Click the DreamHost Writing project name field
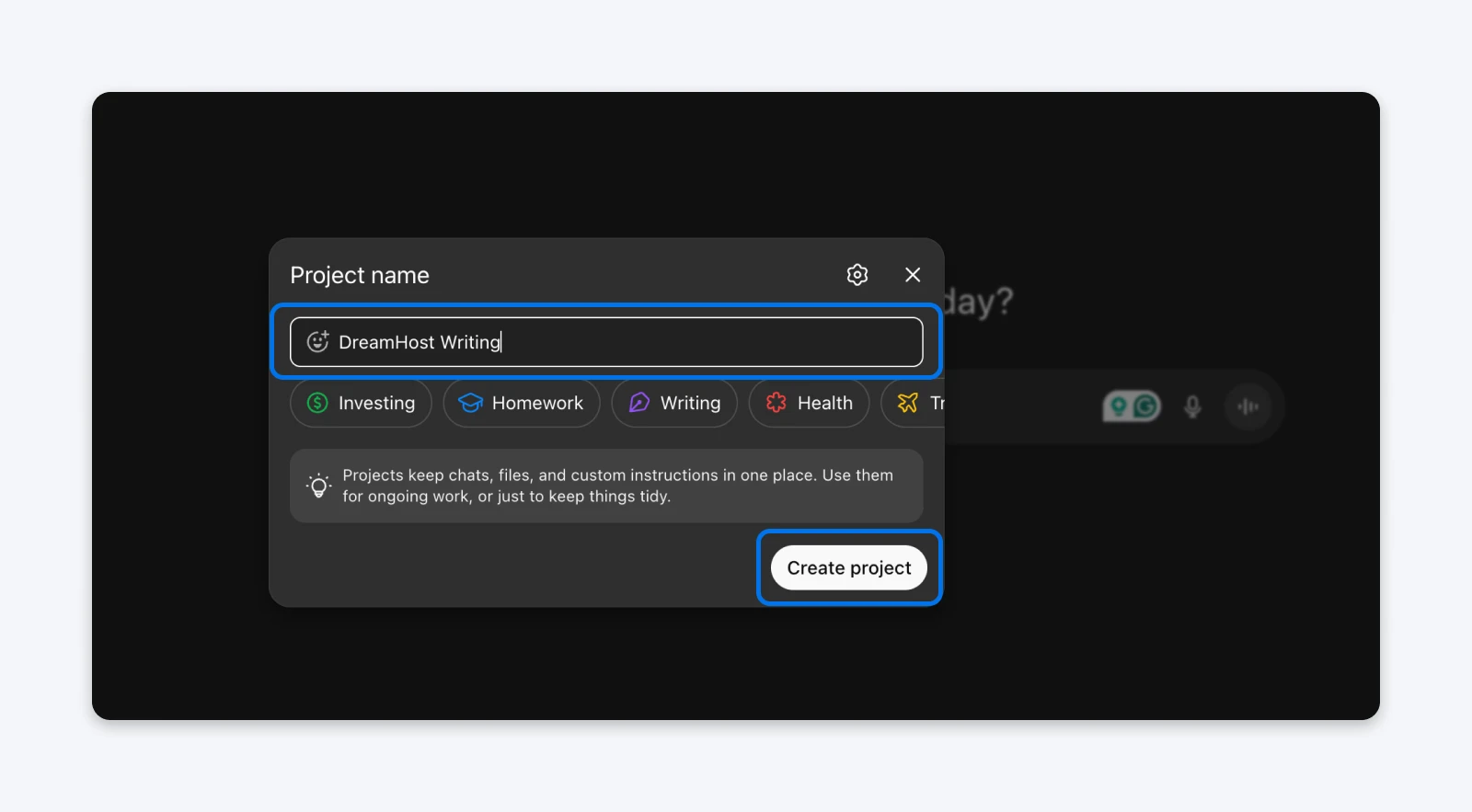Screen dimensions: 1472x812 tap(606, 342)
